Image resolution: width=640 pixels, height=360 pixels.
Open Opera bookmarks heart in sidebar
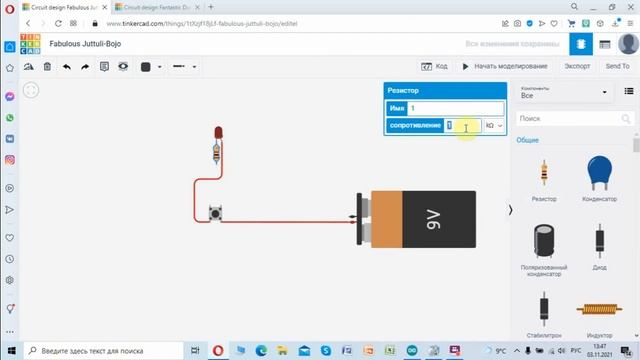[x=10, y=238]
